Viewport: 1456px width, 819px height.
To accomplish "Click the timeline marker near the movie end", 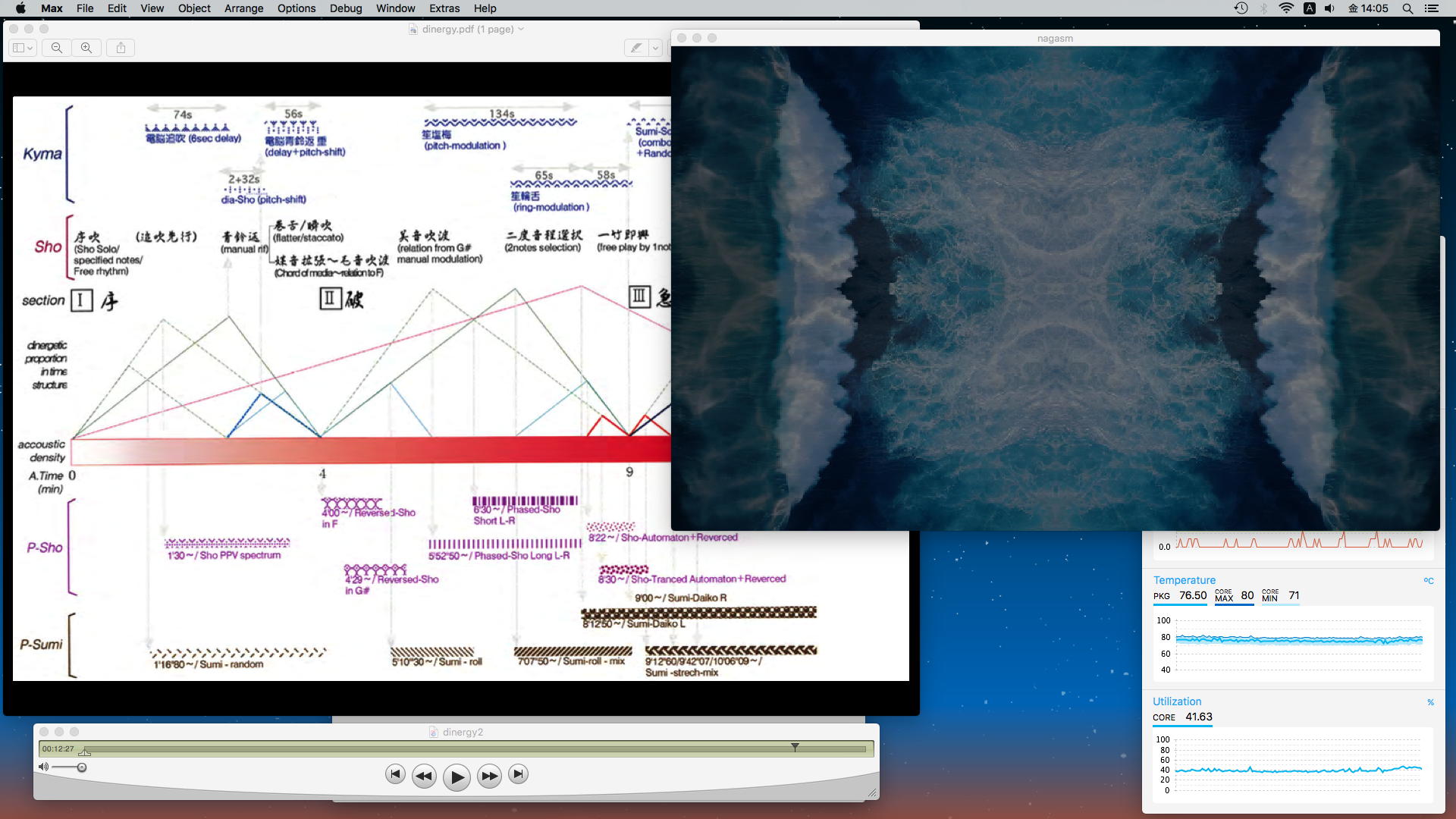I will (x=795, y=748).
